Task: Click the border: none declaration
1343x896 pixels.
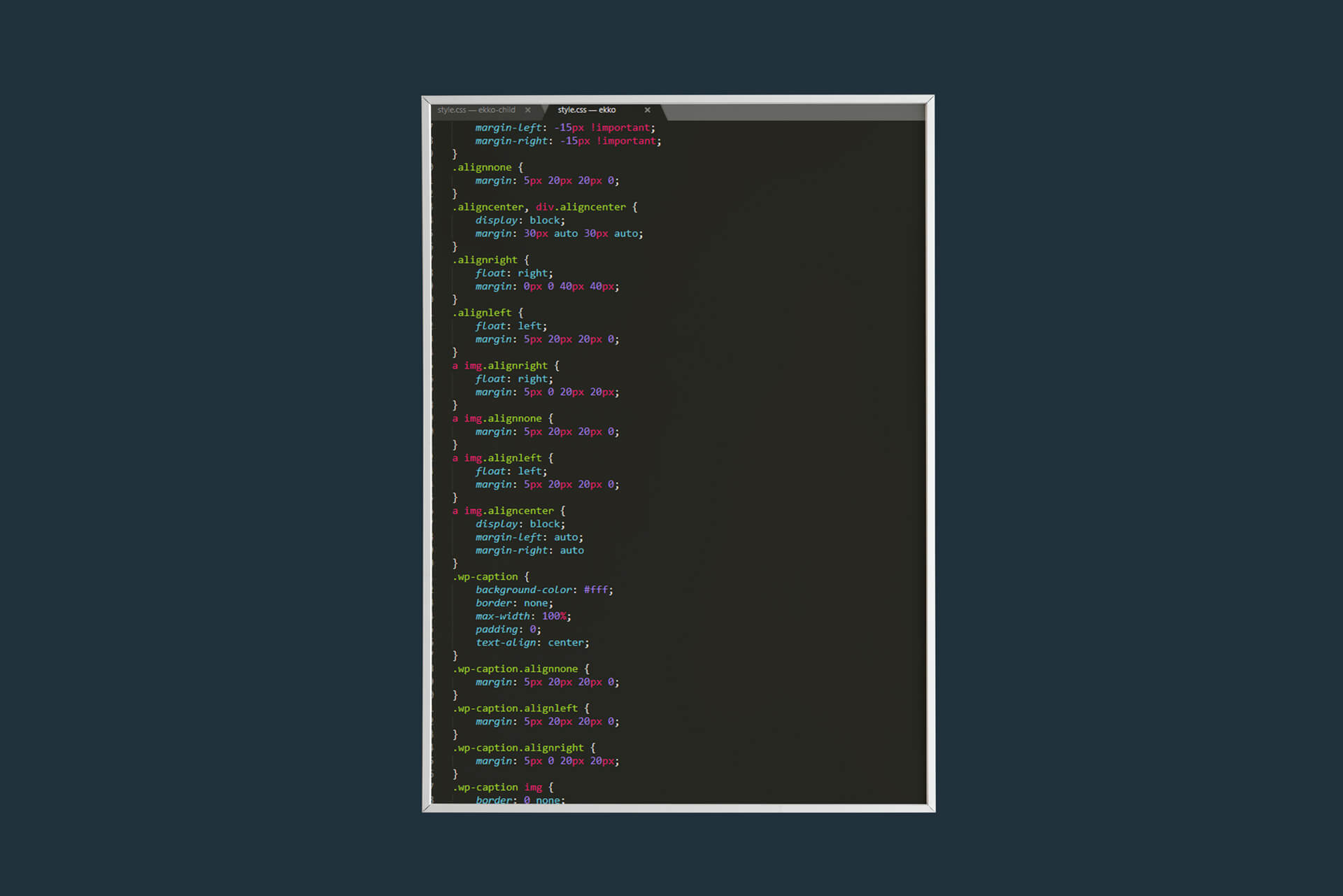Action: (513, 603)
